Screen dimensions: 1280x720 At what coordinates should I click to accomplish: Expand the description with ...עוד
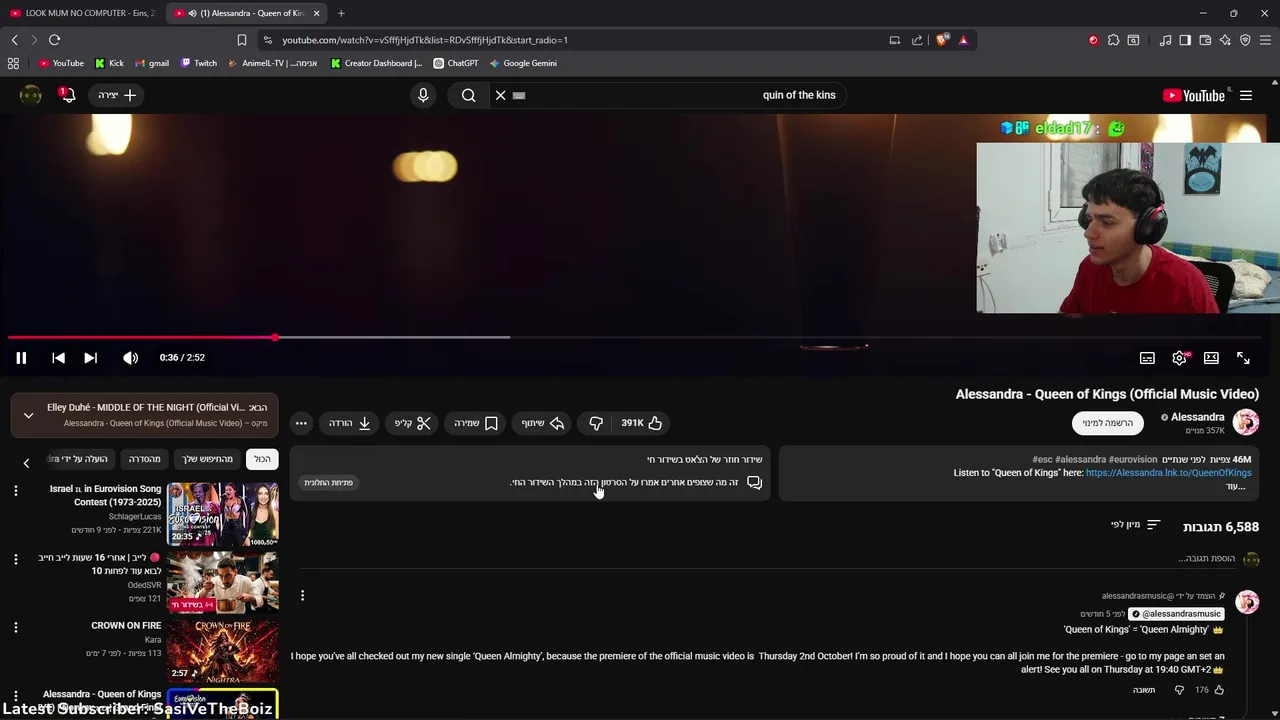click(1235, 486)
